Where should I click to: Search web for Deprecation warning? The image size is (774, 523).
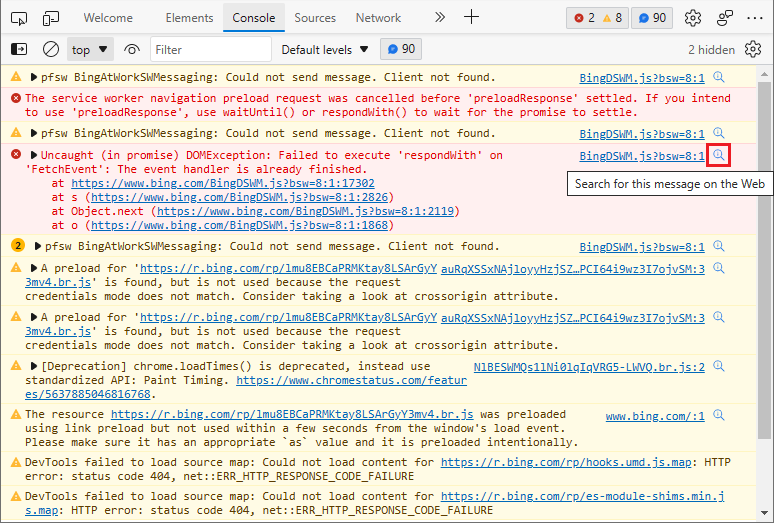pos(719,366)
